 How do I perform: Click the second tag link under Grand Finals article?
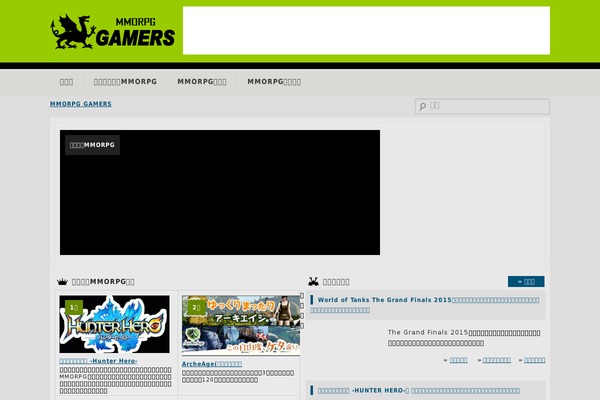coord(497,360)
